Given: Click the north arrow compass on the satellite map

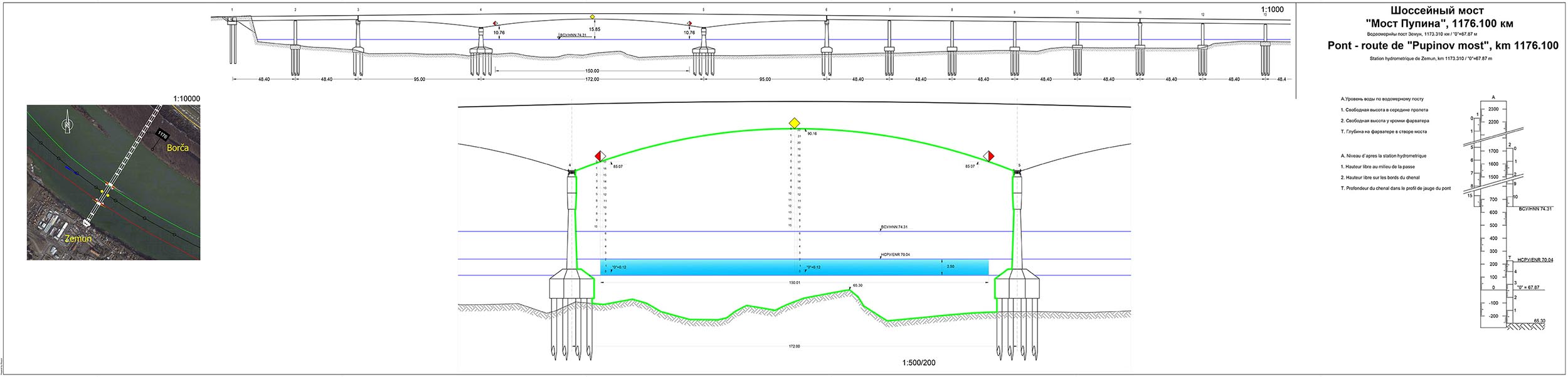Looking at the screenshot, I should tap(68, 124).
